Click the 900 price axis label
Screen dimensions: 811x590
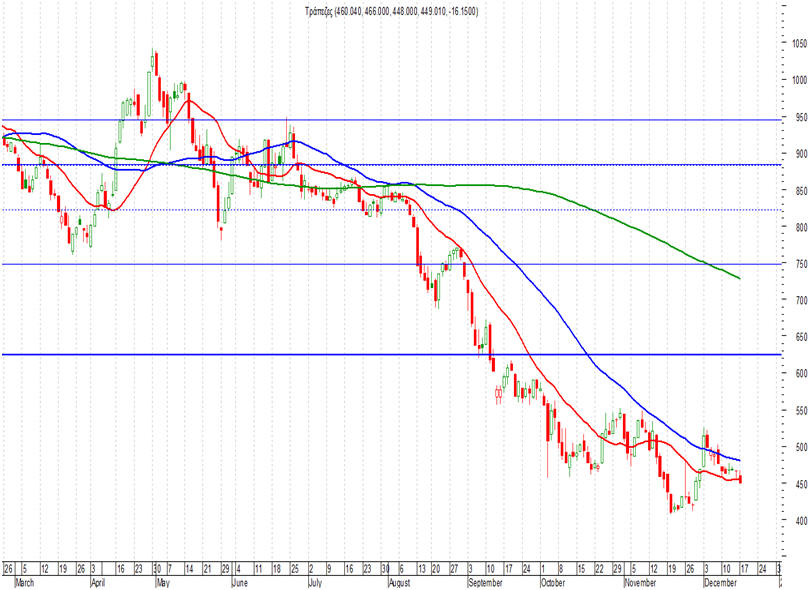tap(801, 154)
